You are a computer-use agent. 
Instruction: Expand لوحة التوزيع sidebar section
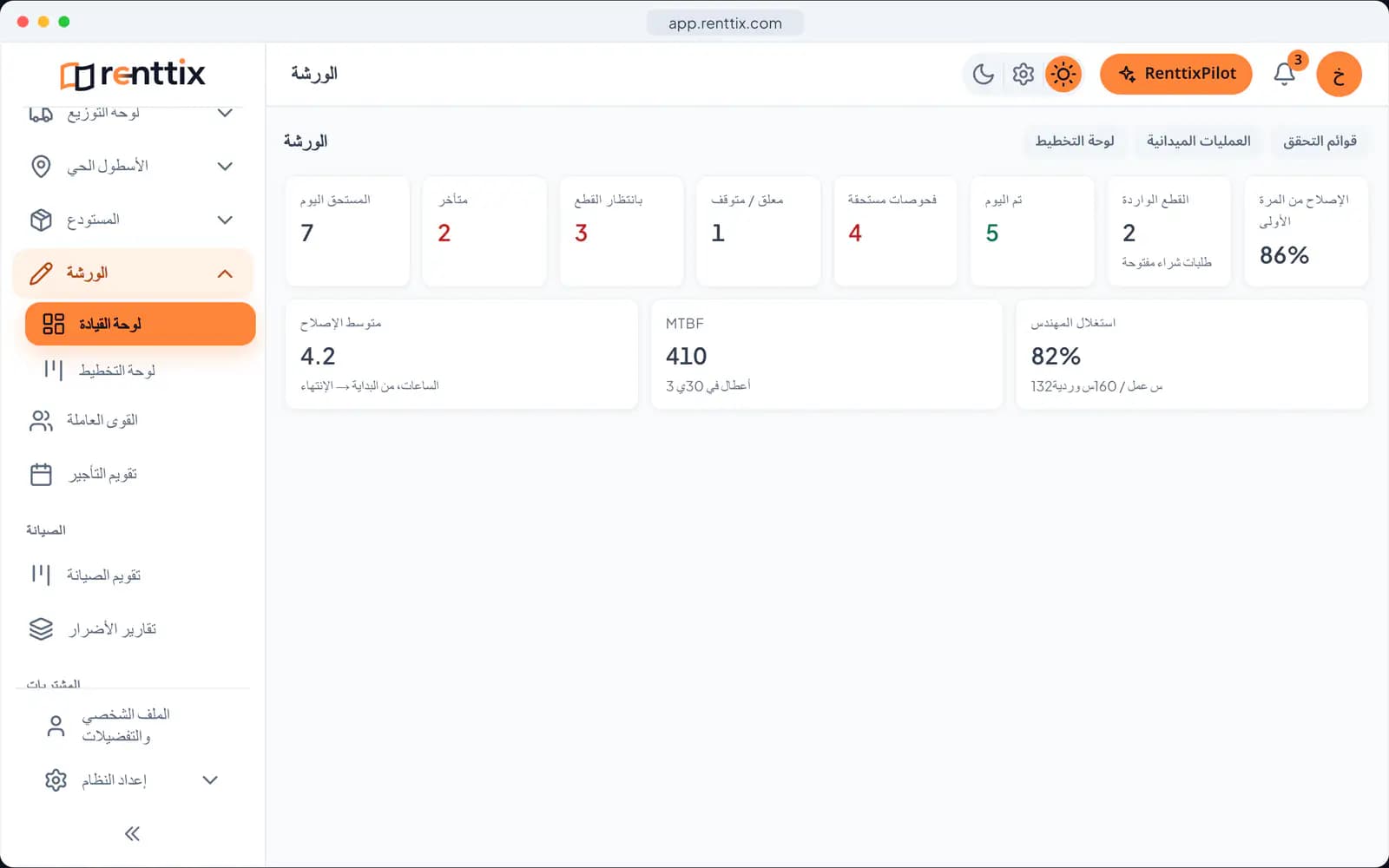coord(225,113)
